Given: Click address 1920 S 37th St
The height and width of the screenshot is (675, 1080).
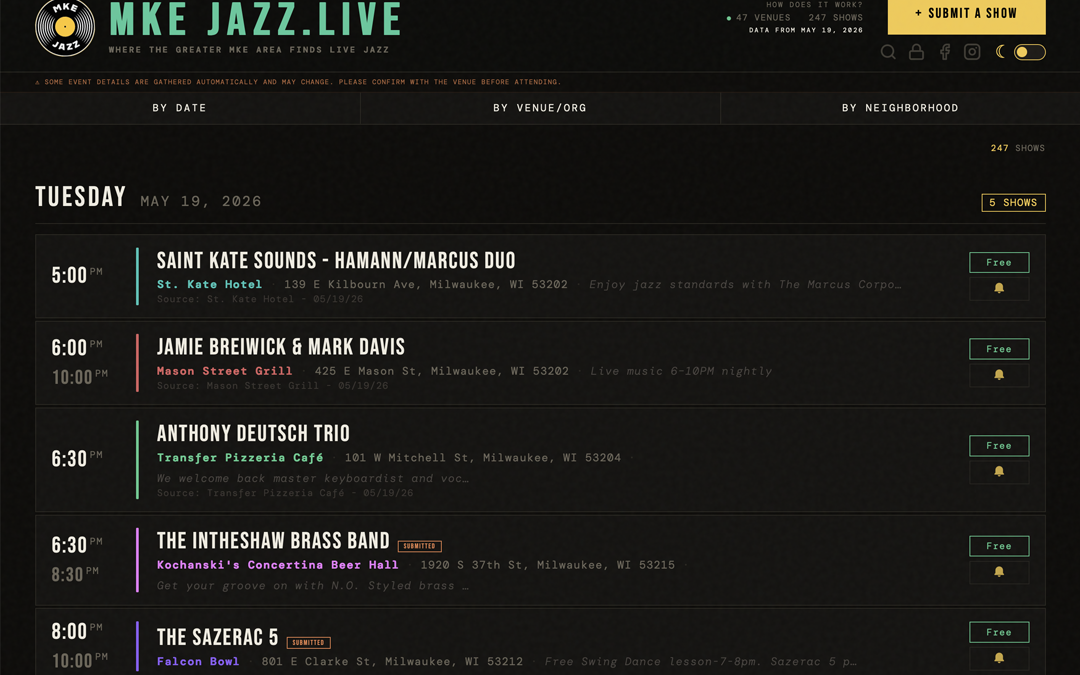Looking at the screenshot, I should click(548, 565).
